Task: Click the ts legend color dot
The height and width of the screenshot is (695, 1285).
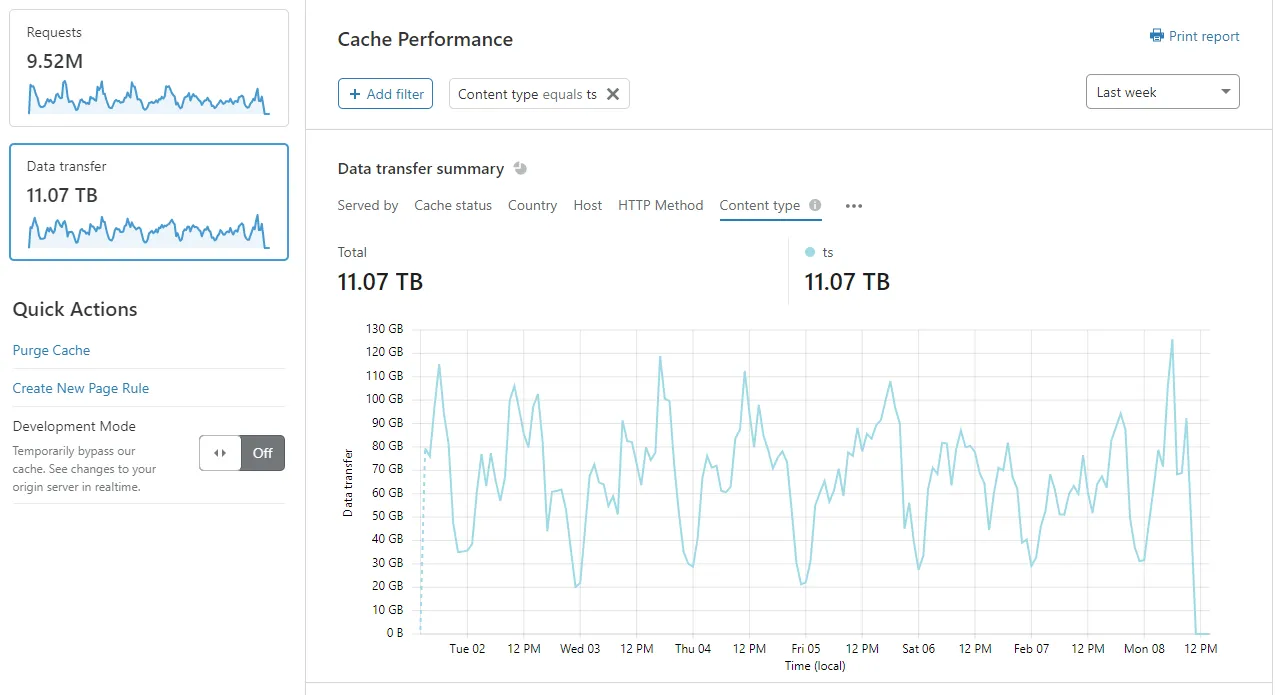Action: pyautogui.click(x=809, y=252)
